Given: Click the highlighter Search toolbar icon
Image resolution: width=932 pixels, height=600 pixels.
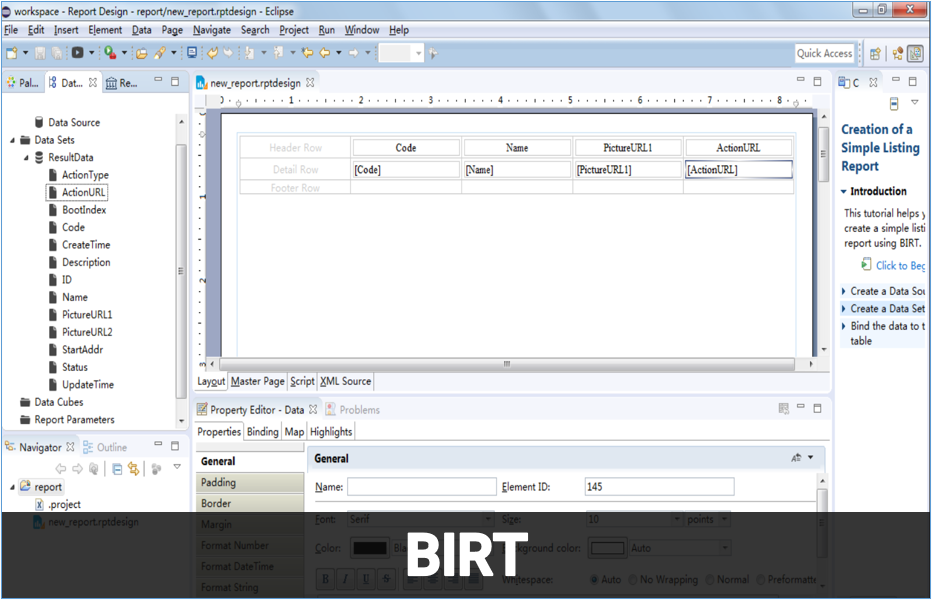Looking at the screenshot, I should [159, 53].
